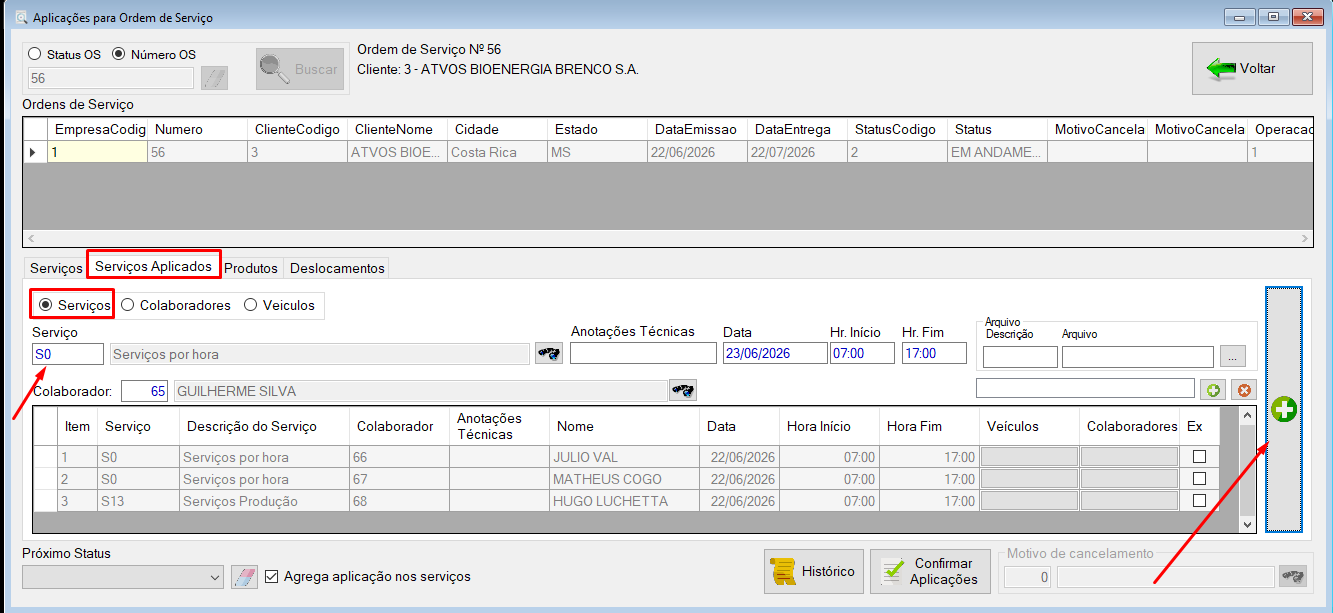Add applied service with large green plus
Screen dimensions: 1333x613
[x=1284, y=409]
